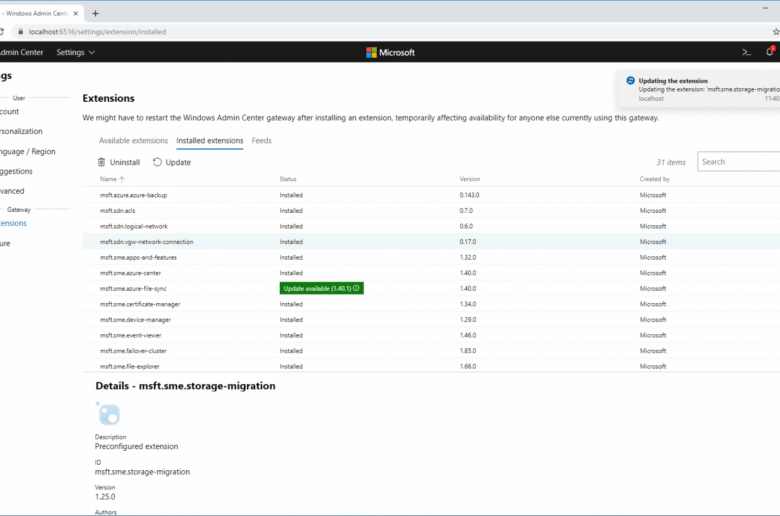Viewport: 780px width, 516px height.
Task: Open Suggestions settings page
Action: click(x=16, y=171)
